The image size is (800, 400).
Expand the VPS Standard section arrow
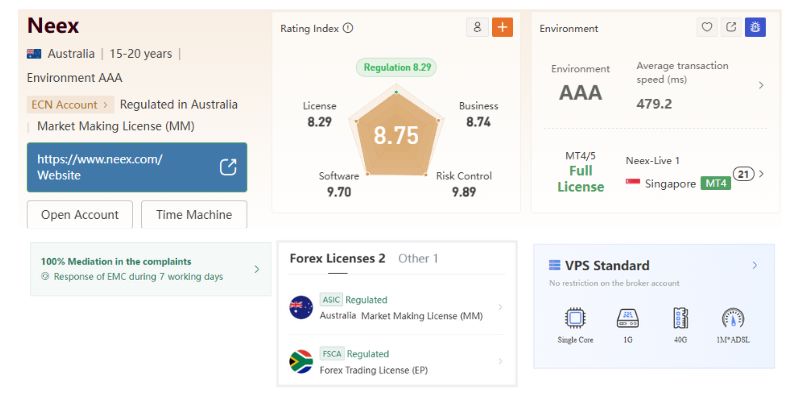755,265
